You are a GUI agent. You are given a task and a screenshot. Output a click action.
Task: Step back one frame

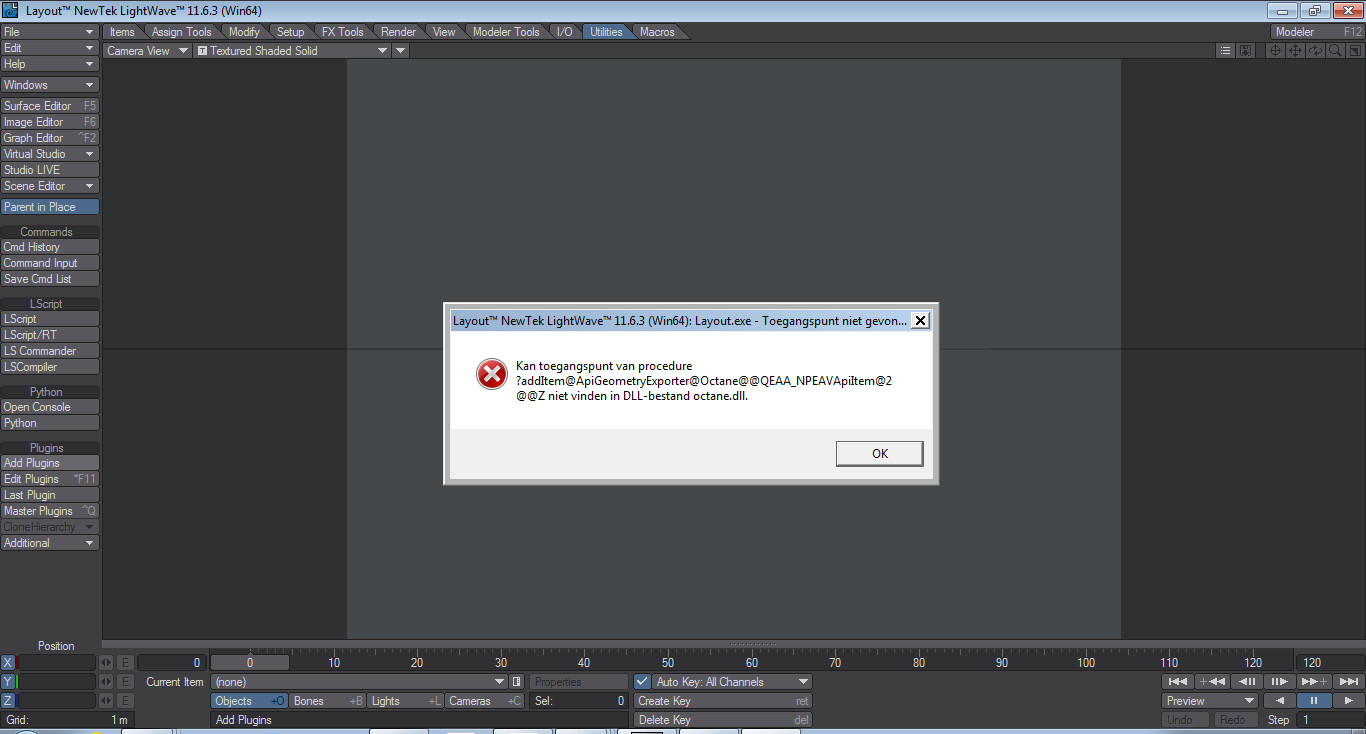click(x=1247, y=682)
